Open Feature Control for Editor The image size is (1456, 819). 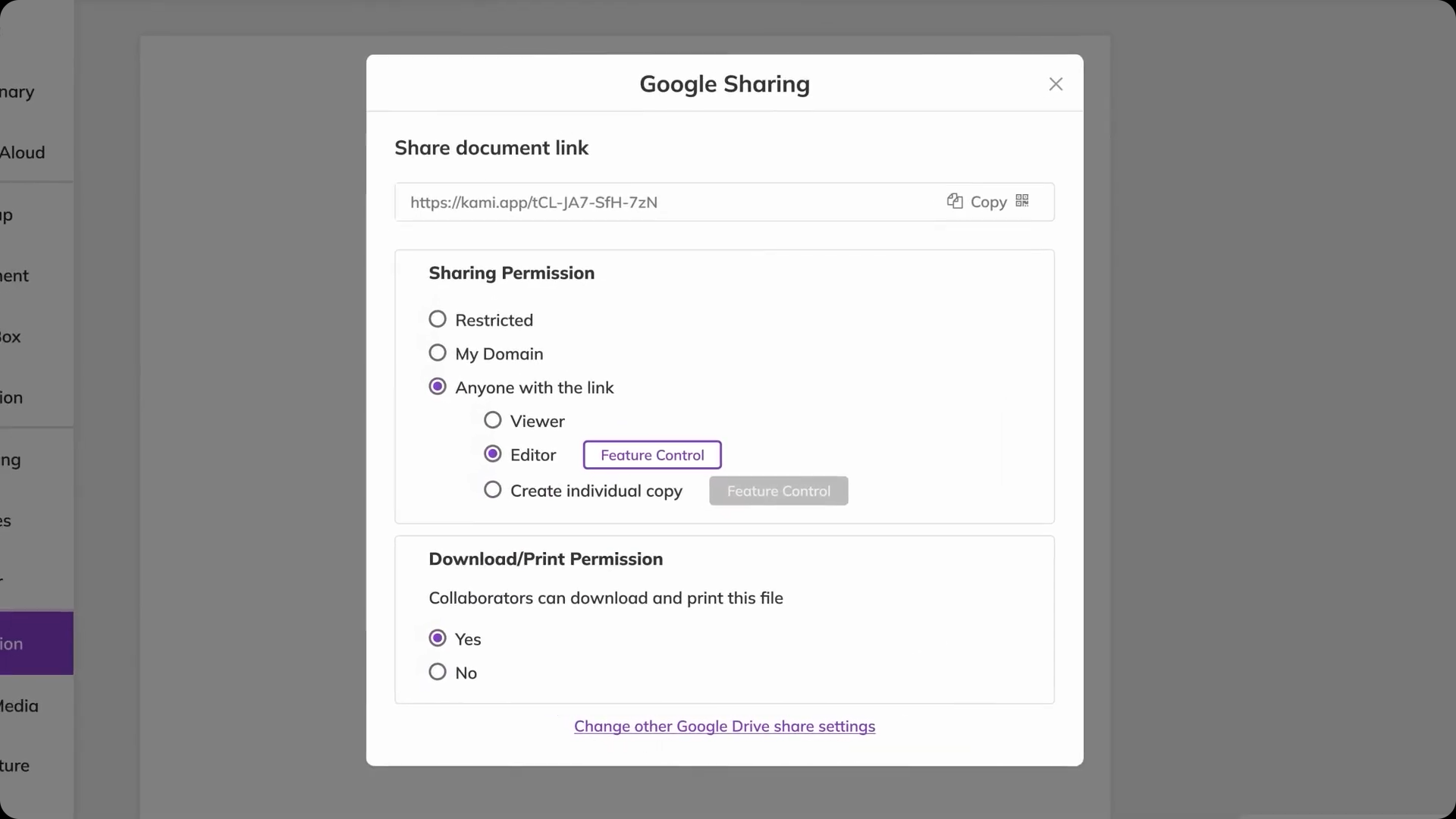click(x=652, y=455)
